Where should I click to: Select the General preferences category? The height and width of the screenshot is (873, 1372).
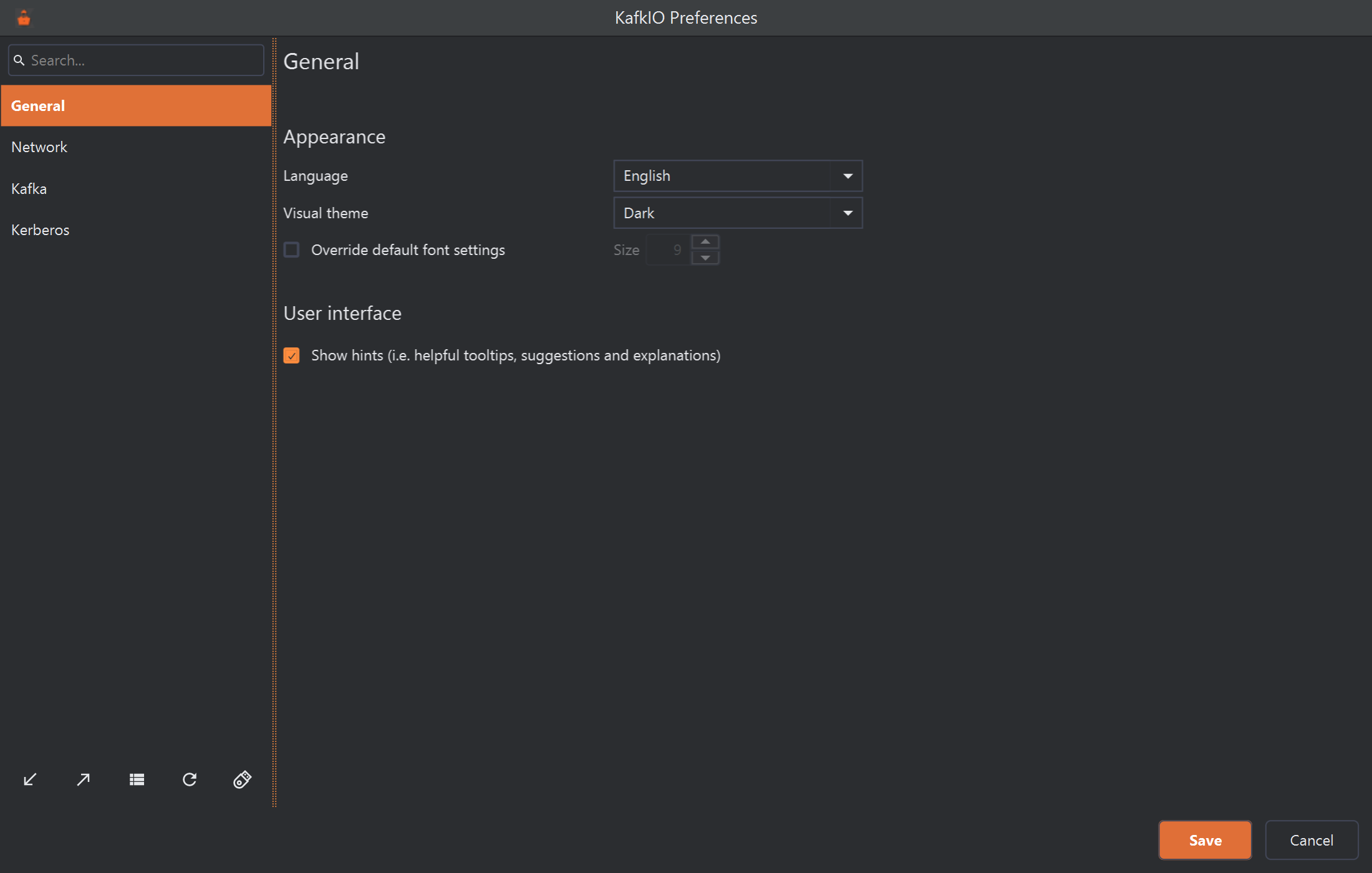(x=136, y=106)
